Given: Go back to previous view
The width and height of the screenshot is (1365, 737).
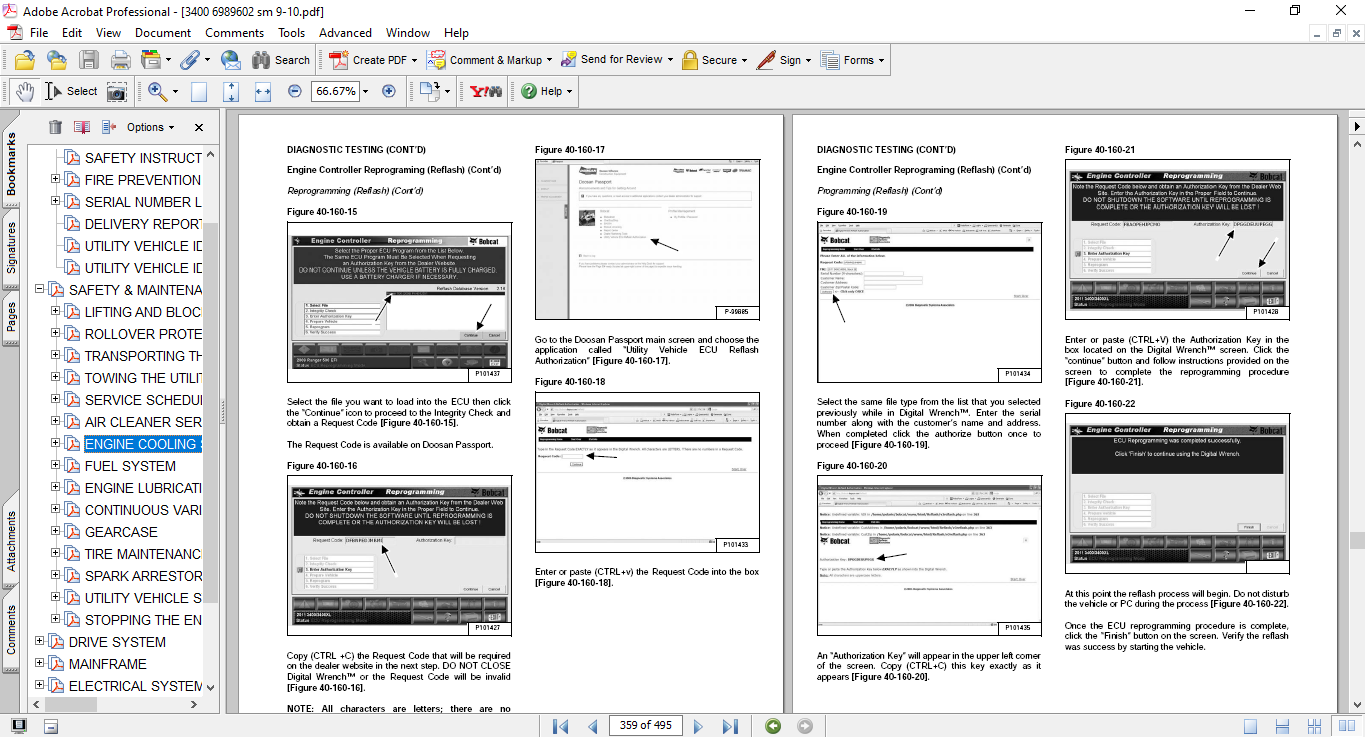Looking at the screenshot, I should pyautogui.click(x=772, y=726).
